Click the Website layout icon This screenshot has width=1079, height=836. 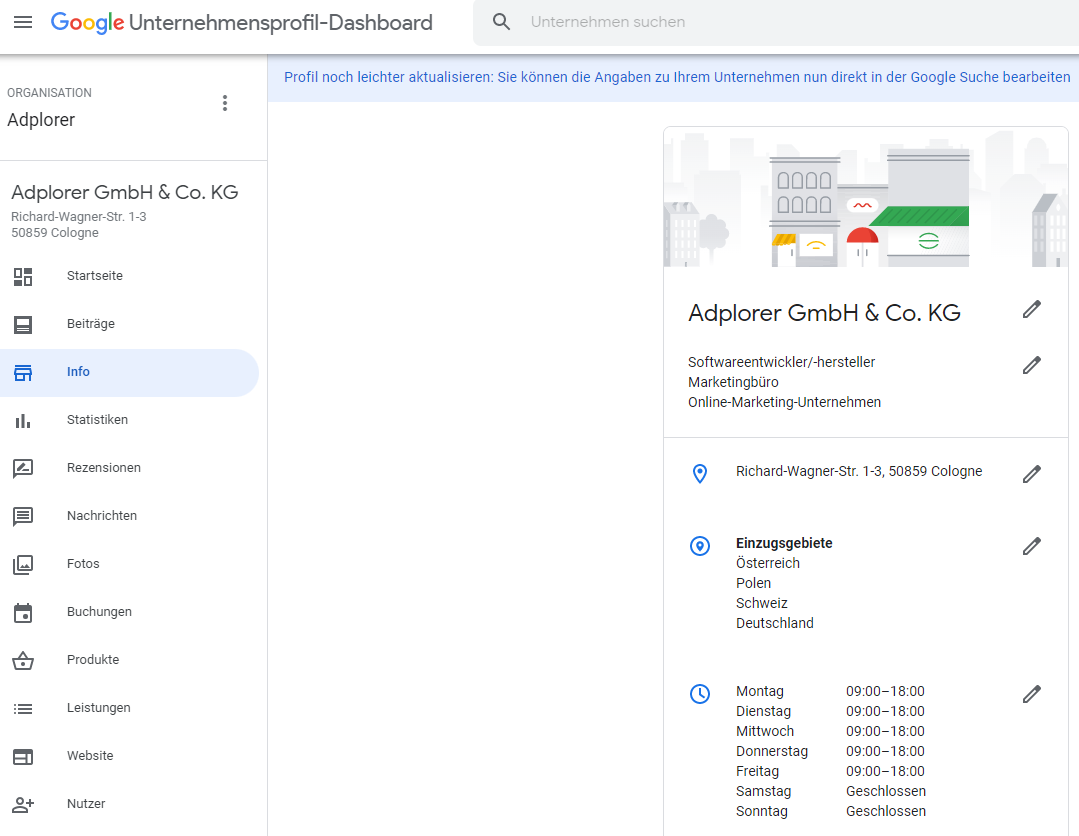[x=23, y=757]
